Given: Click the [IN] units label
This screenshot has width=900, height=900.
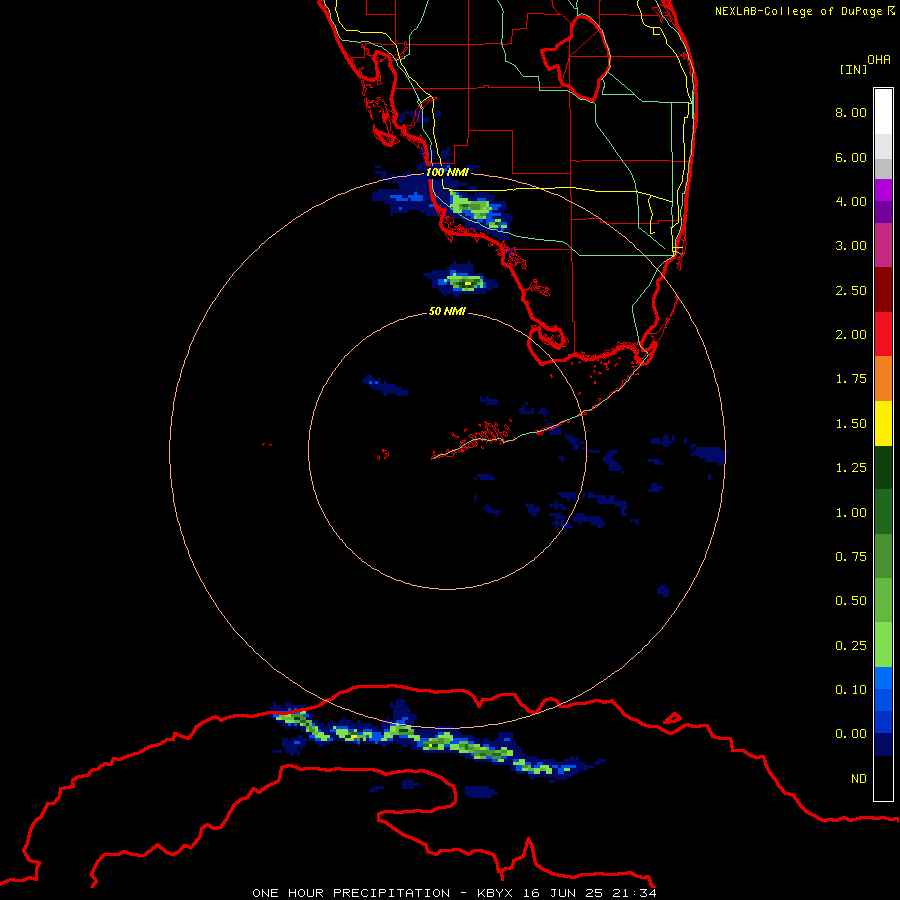Looking at the screenshot, I should pyautogui.click(x=853, y=69).
